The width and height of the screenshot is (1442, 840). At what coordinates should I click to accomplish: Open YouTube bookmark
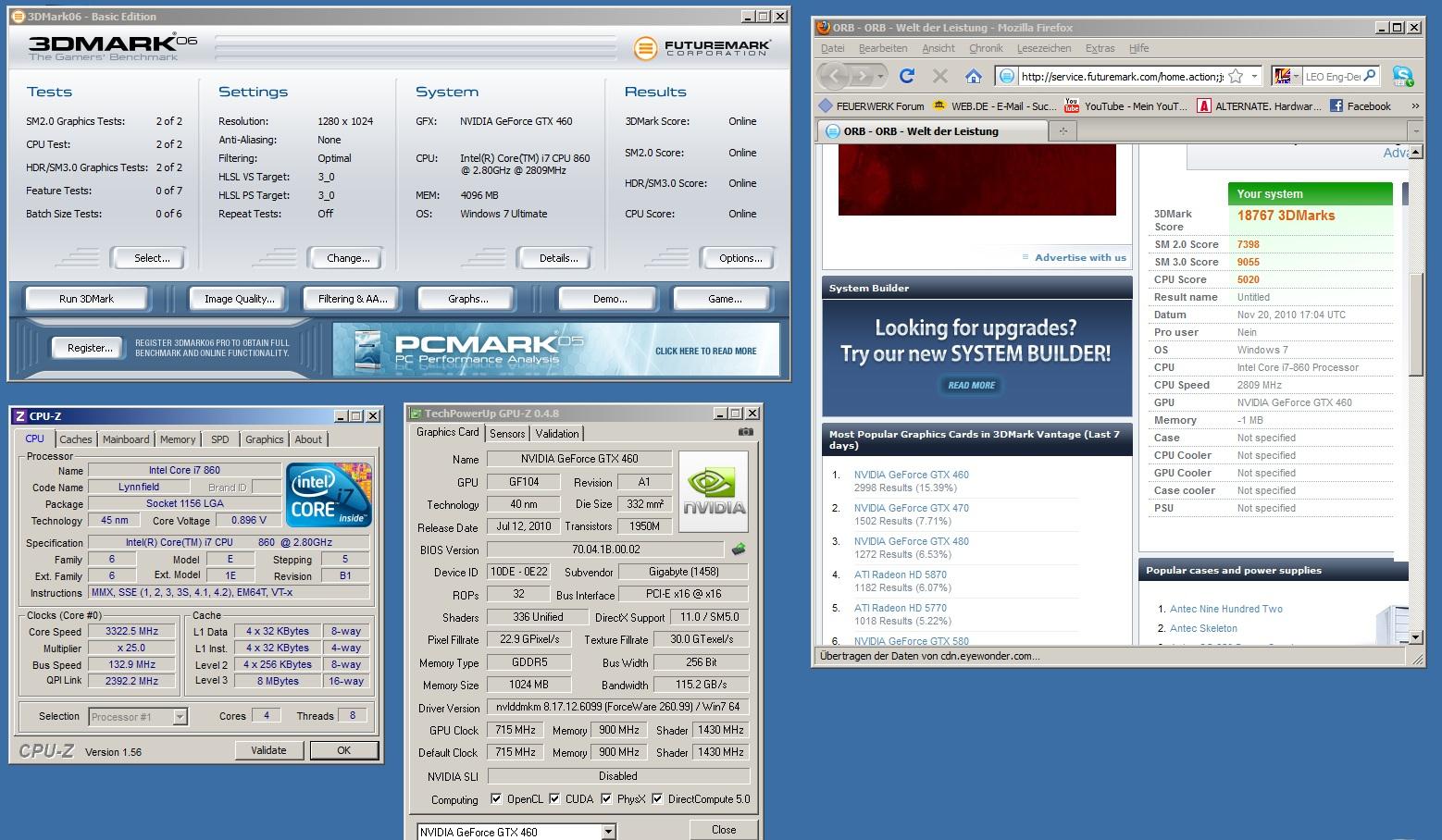click(1125, 105)
